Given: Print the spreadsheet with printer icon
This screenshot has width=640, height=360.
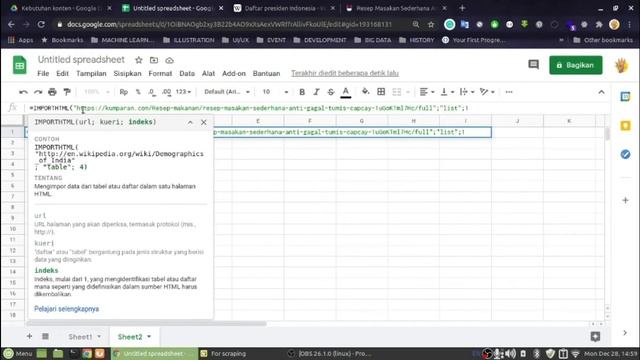Looking at the screenshot, I should tap(52, 92).
